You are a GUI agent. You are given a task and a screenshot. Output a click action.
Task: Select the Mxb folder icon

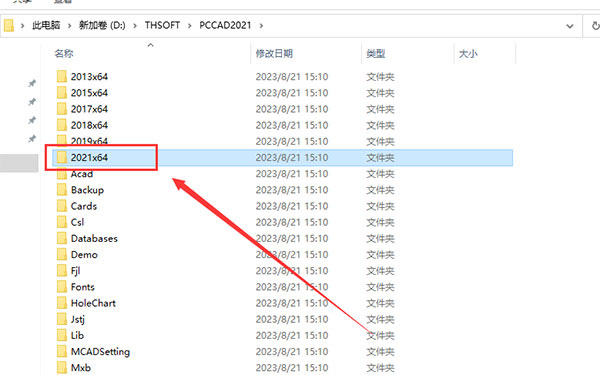tap(62, 368)
